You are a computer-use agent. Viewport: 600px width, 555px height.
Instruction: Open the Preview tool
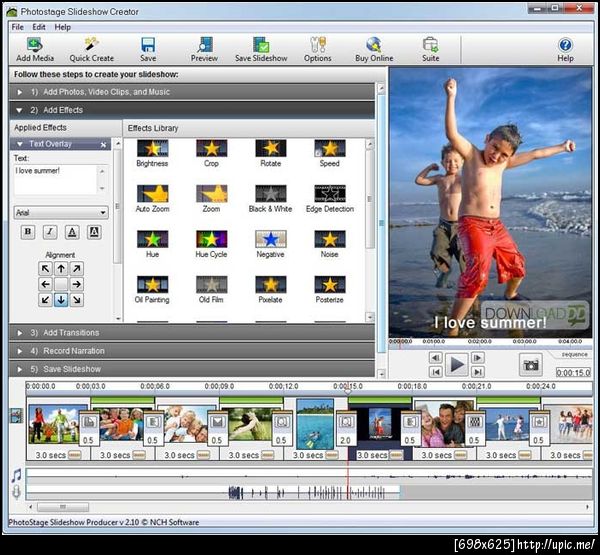click(x=204, y=50)
